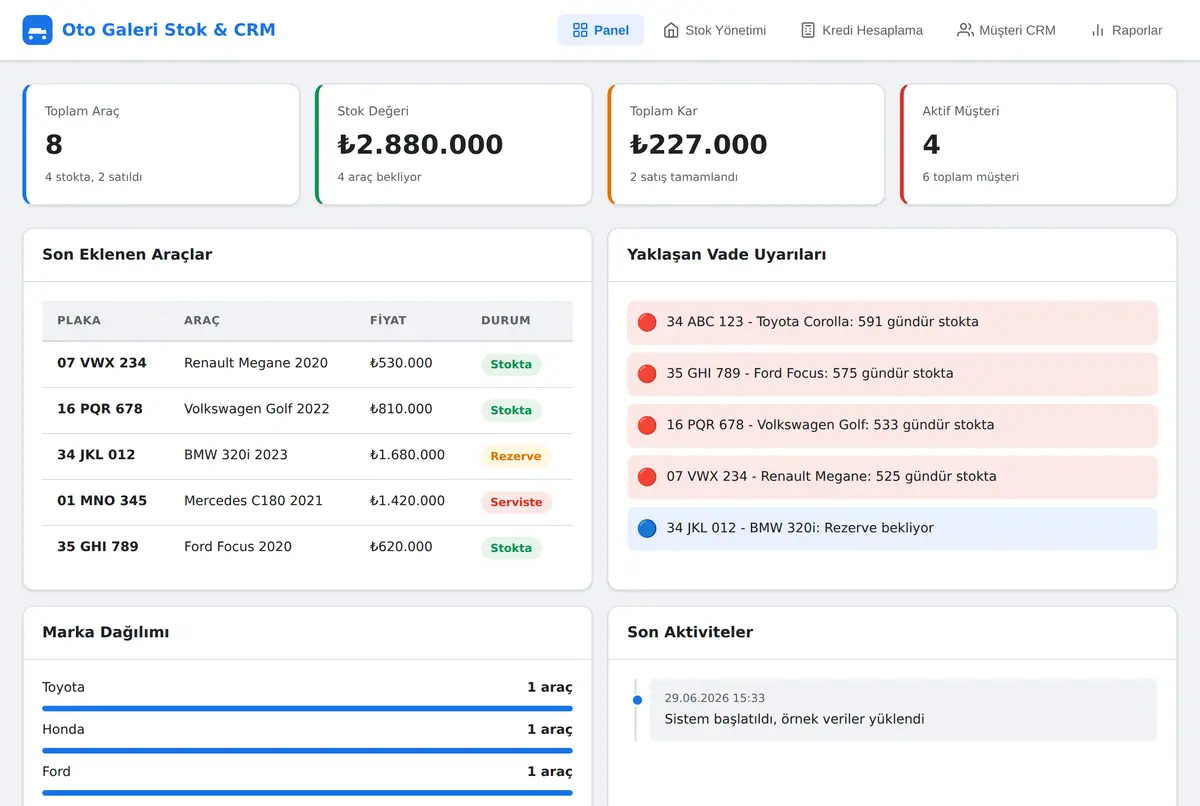Select plate 16 PQR 678 in the table
Image resolution: width=1200 pixels, height=806 pixels.
coord(100,409)
